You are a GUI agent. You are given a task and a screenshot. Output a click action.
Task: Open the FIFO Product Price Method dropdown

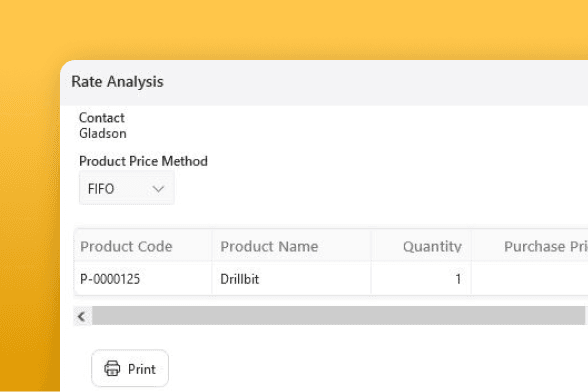(126, 188)
